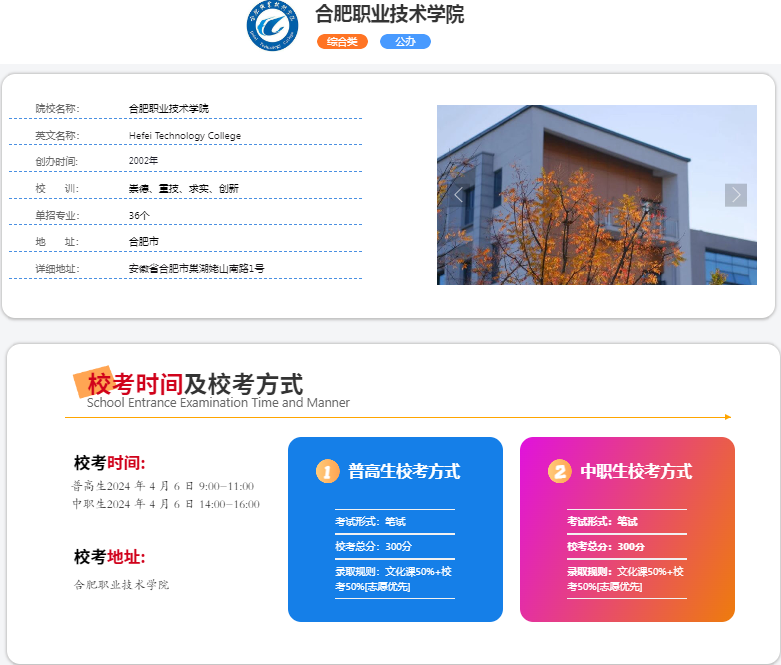The height and width of the screenshot is (665, 781).
Task: Click the 校考时间 subheading
Action: tap(110, 463)
